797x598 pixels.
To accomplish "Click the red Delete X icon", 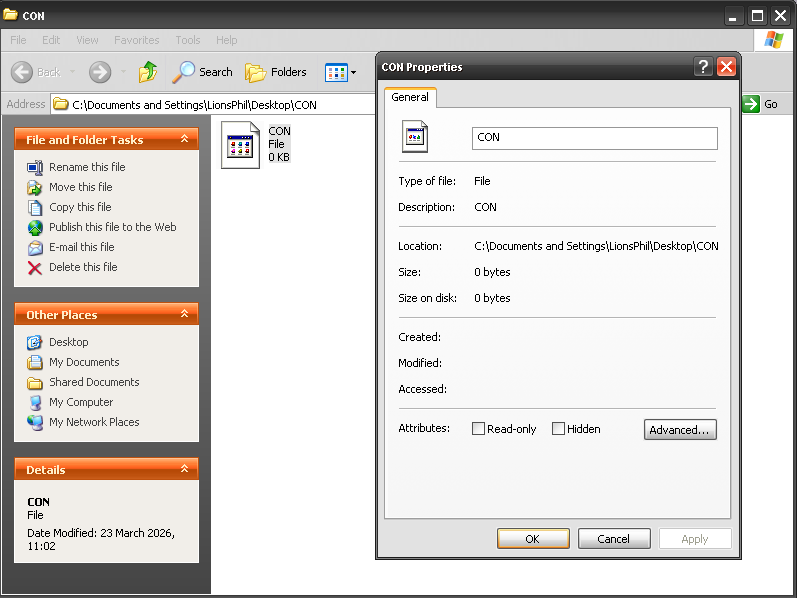I will [x=35, y=267].
